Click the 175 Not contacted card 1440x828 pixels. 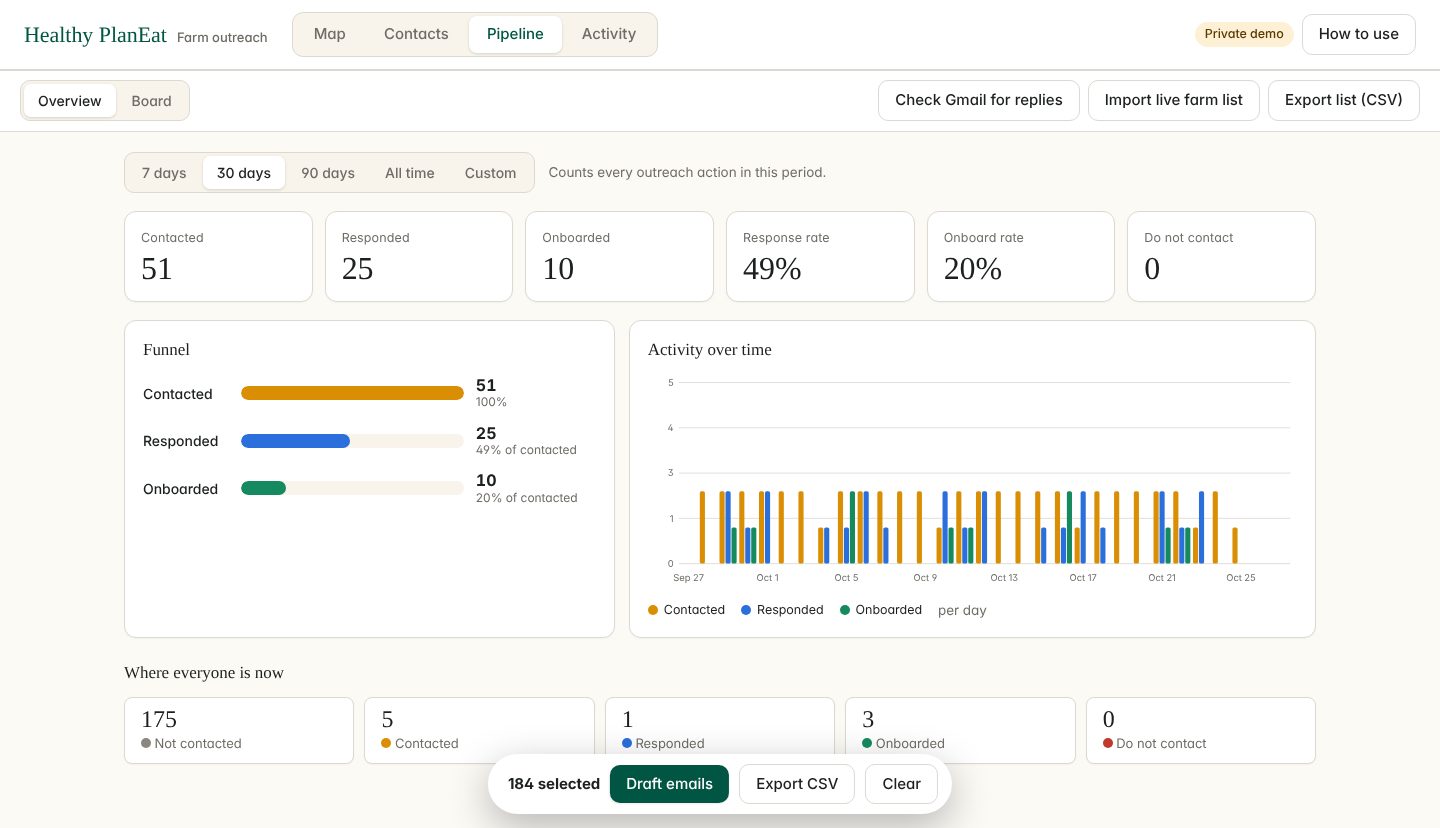(x=239, y=731)
